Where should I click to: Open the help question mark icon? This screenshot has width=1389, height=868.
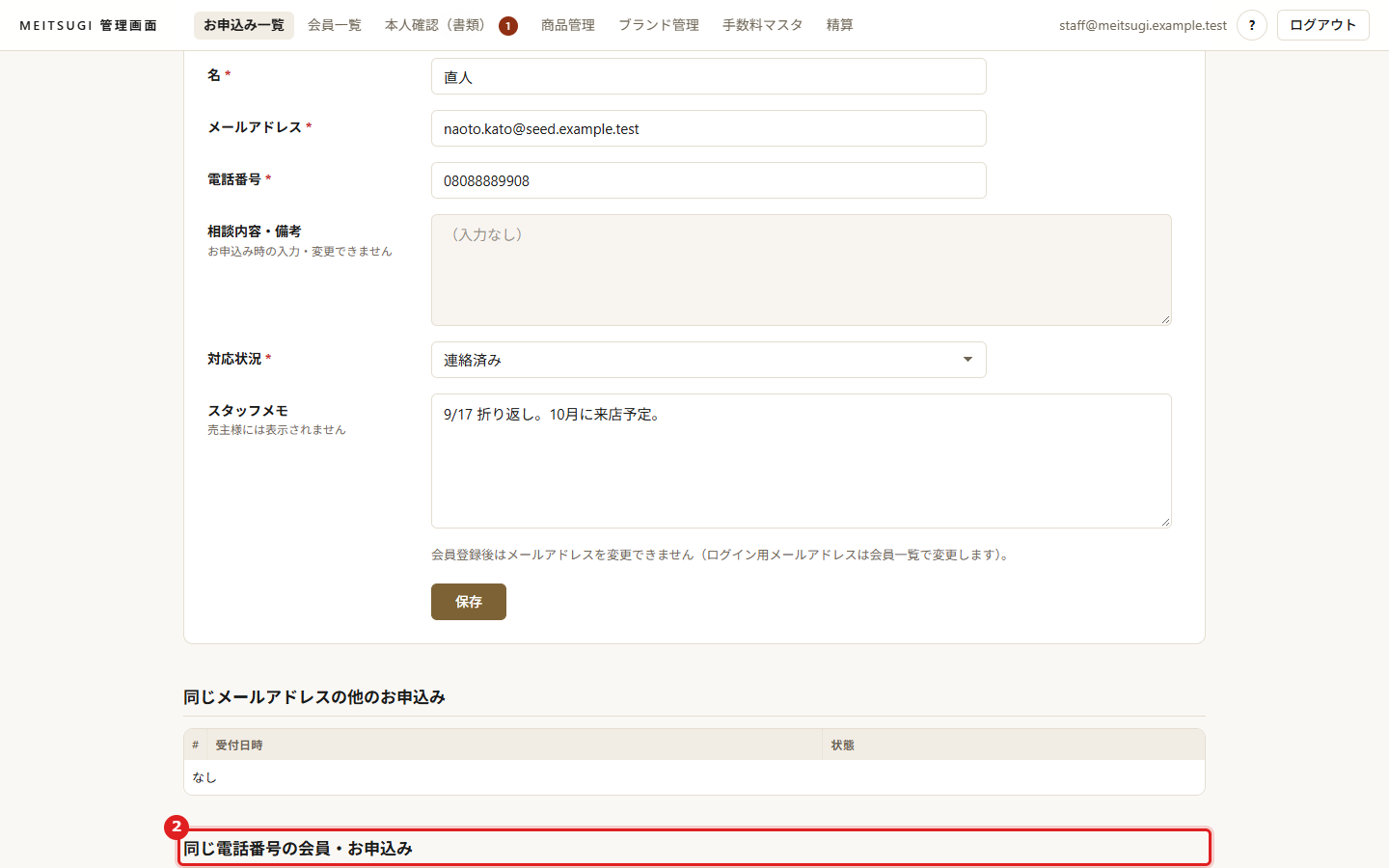[1252, 25]
